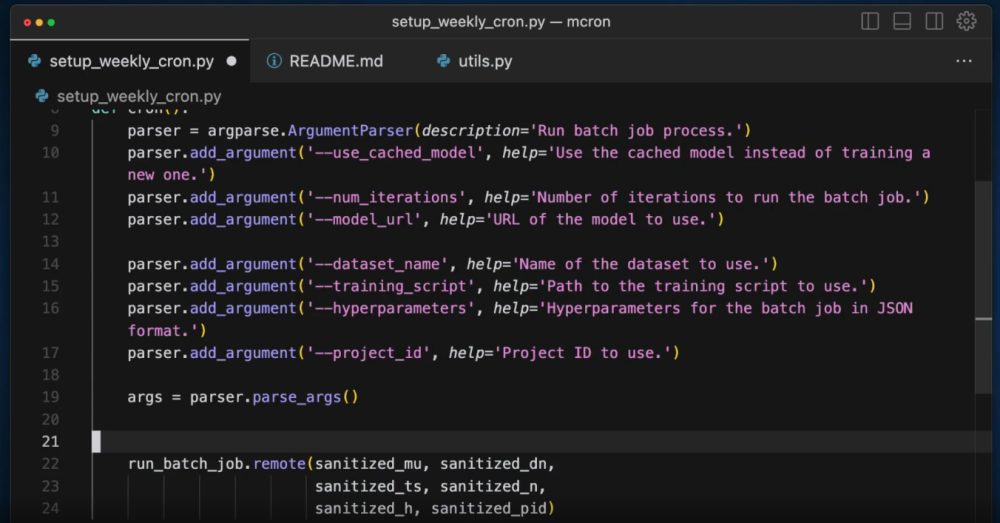Screen dimensions: 1000x523
Task: Click line number 17 in gutter
Action: (x=50, y=353)
